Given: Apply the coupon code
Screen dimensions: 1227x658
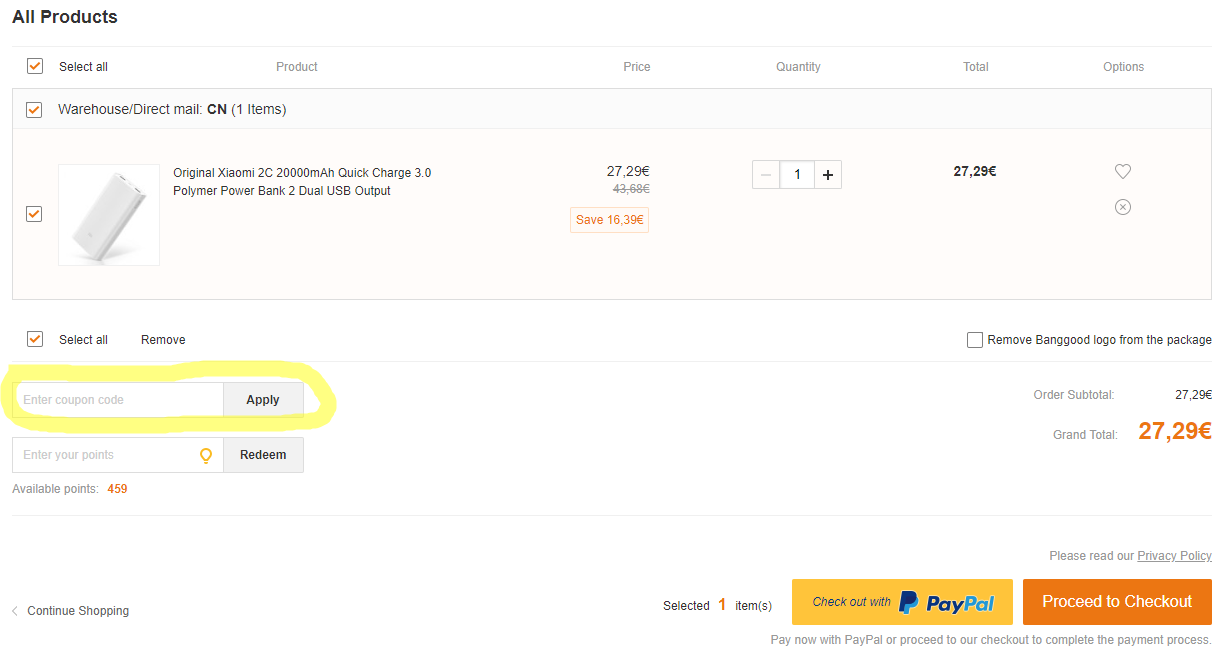Looking at the screenshot, I should [263, 400].
